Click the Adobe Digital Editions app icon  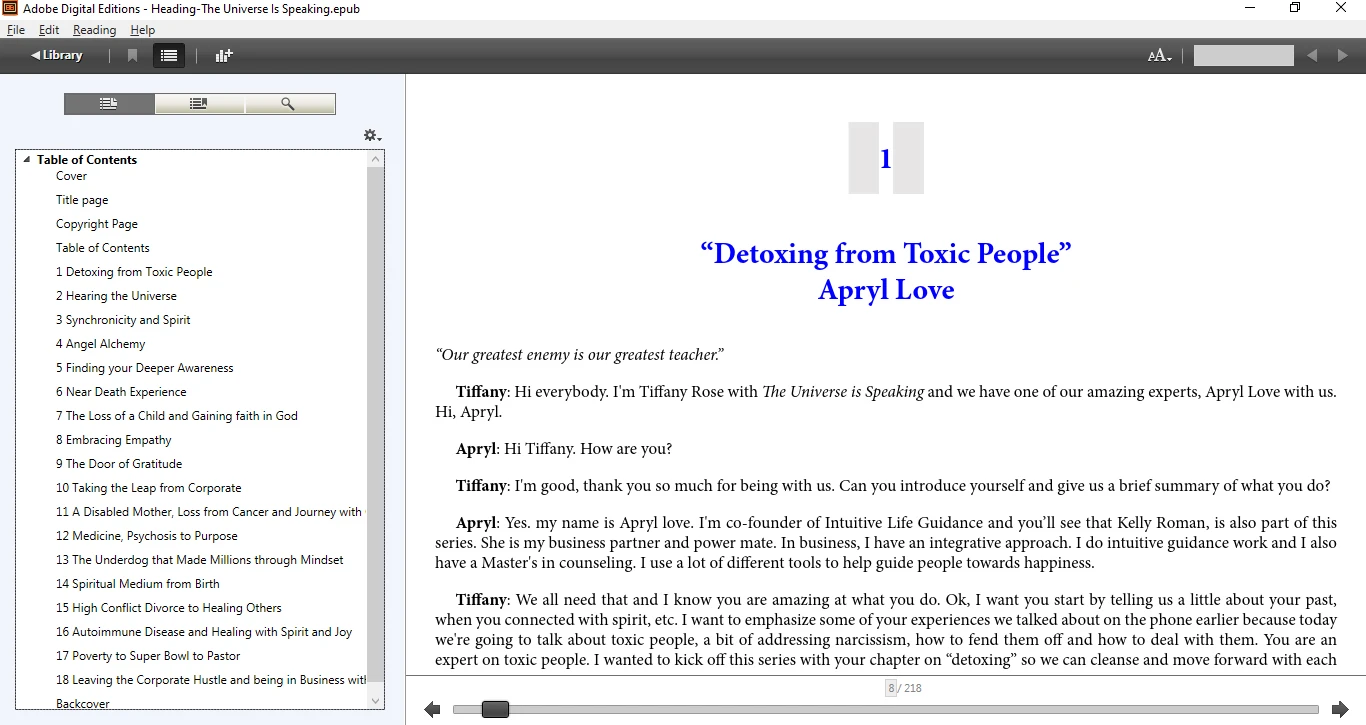tap(10, 9)
